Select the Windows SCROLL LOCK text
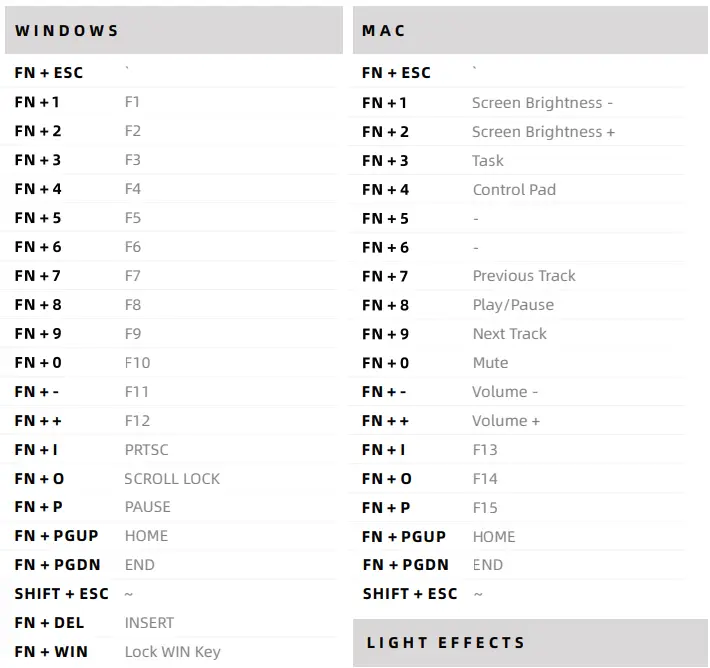The image size is (710, 668). [172, 479]
